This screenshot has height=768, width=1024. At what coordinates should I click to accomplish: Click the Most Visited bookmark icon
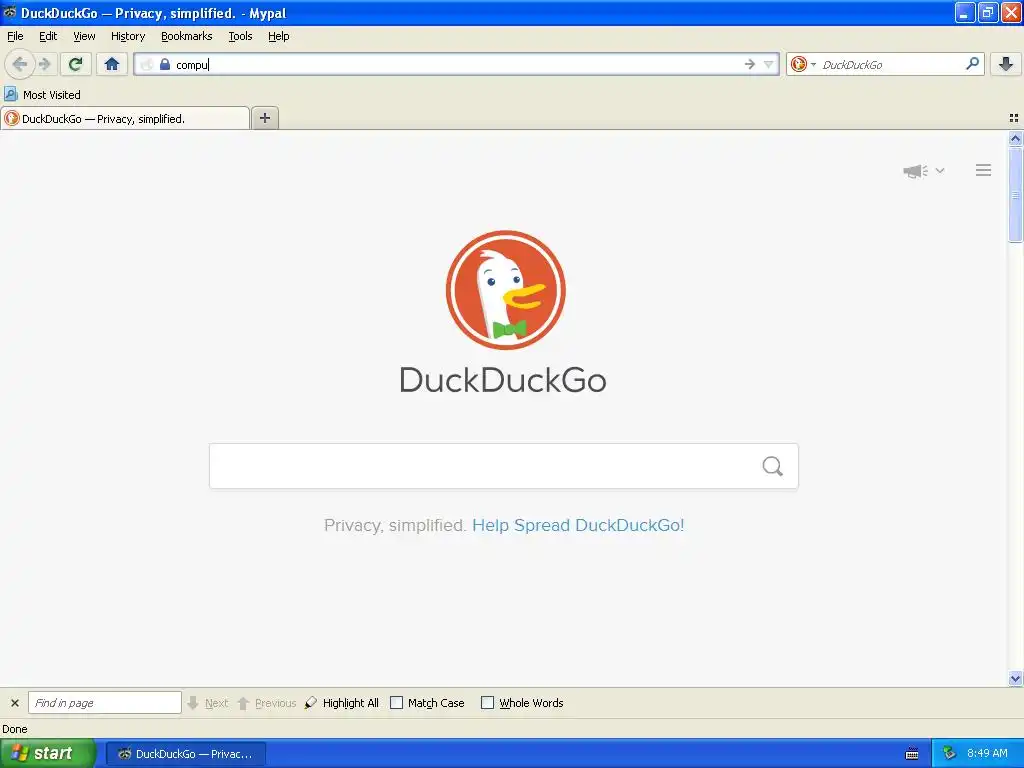tap(10, 95)
